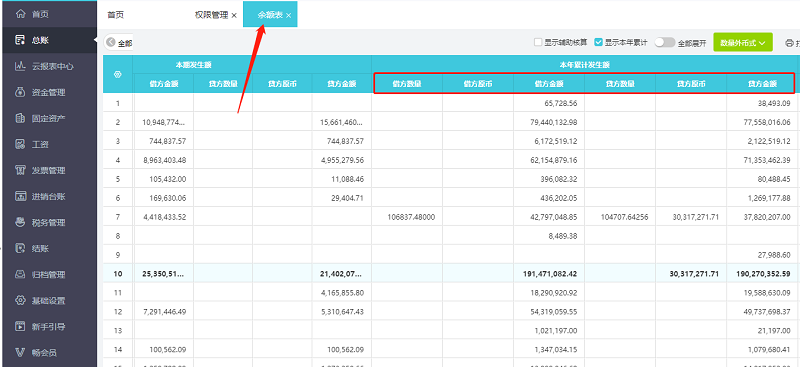Screen dimensions: 800x367
Task: Open 固定资产 module
Action: pos(48,118)
